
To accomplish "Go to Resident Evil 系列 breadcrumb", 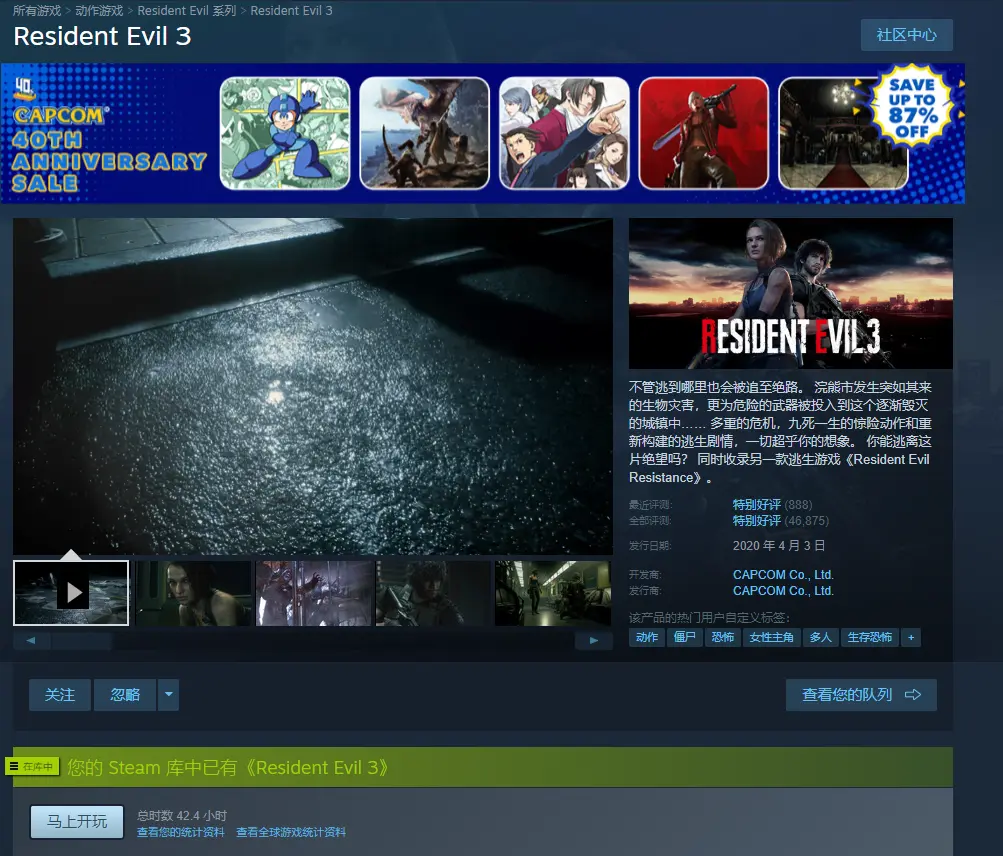I will point(187,11).
